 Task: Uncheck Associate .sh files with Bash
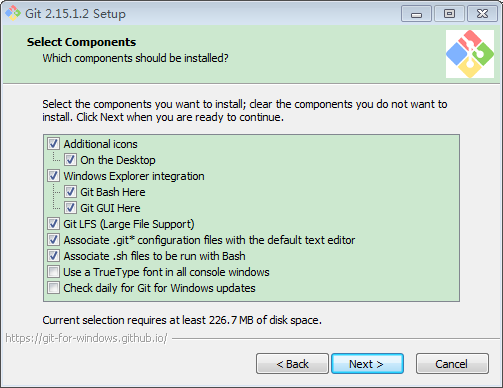click(x=53, y=256)
